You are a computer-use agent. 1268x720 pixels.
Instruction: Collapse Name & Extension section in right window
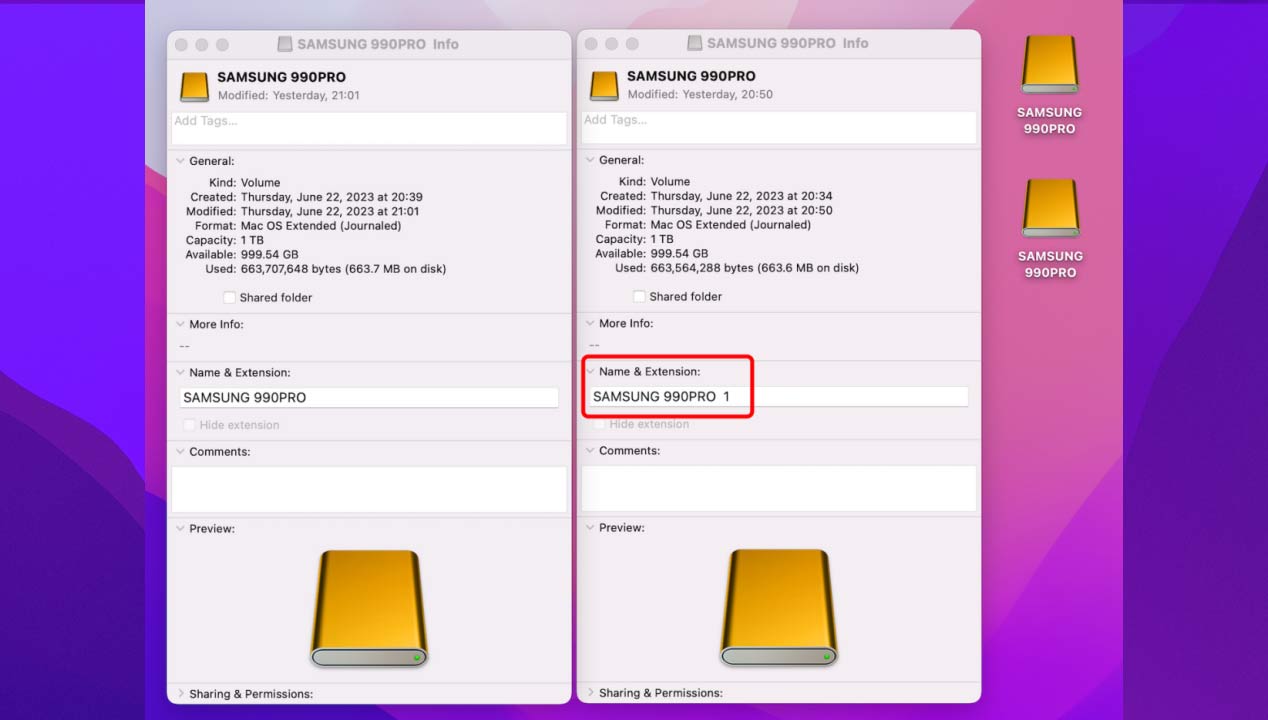point(590,371)
